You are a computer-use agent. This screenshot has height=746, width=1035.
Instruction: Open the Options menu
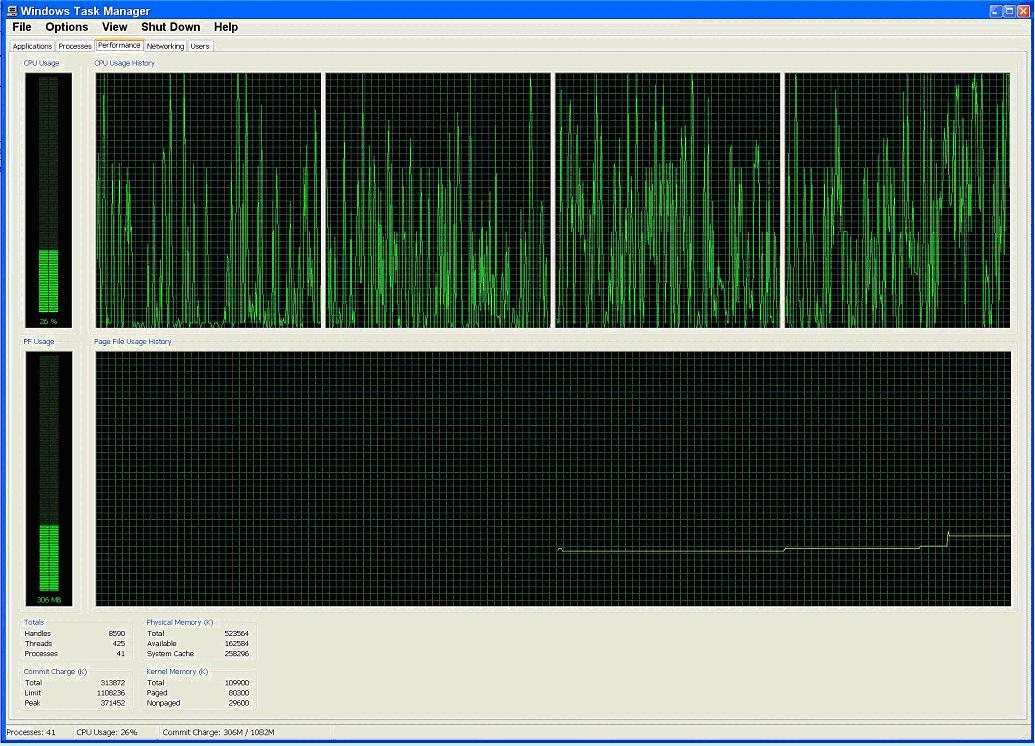[67, 27]
